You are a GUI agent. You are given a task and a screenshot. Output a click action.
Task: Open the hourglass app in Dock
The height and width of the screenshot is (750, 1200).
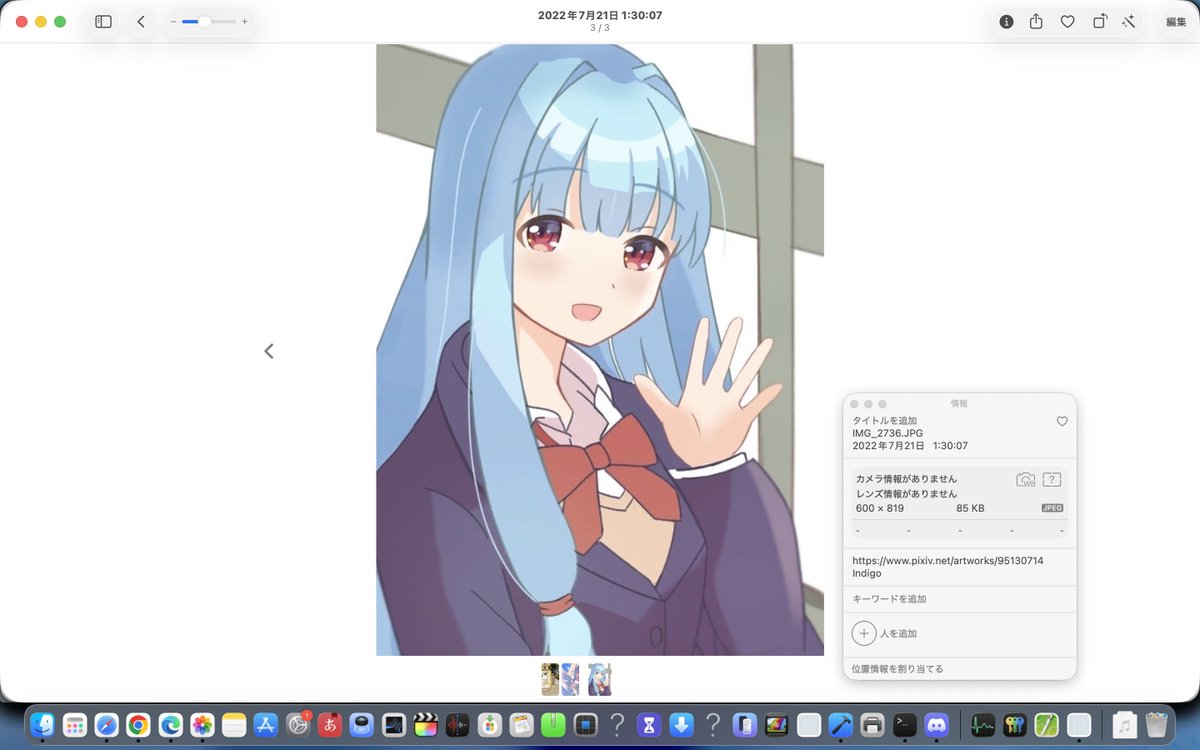click(x=650, y=724)
